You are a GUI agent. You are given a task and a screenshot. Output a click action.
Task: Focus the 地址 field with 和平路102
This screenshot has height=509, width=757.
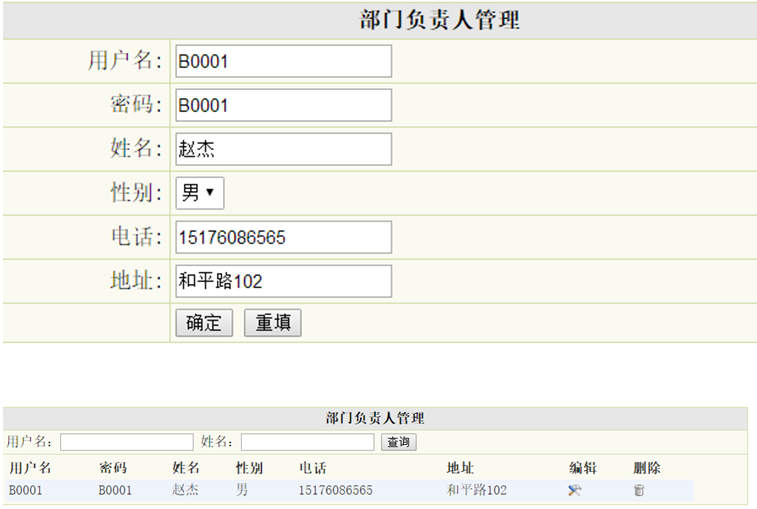pyautogui.click(x=283, y=281)
